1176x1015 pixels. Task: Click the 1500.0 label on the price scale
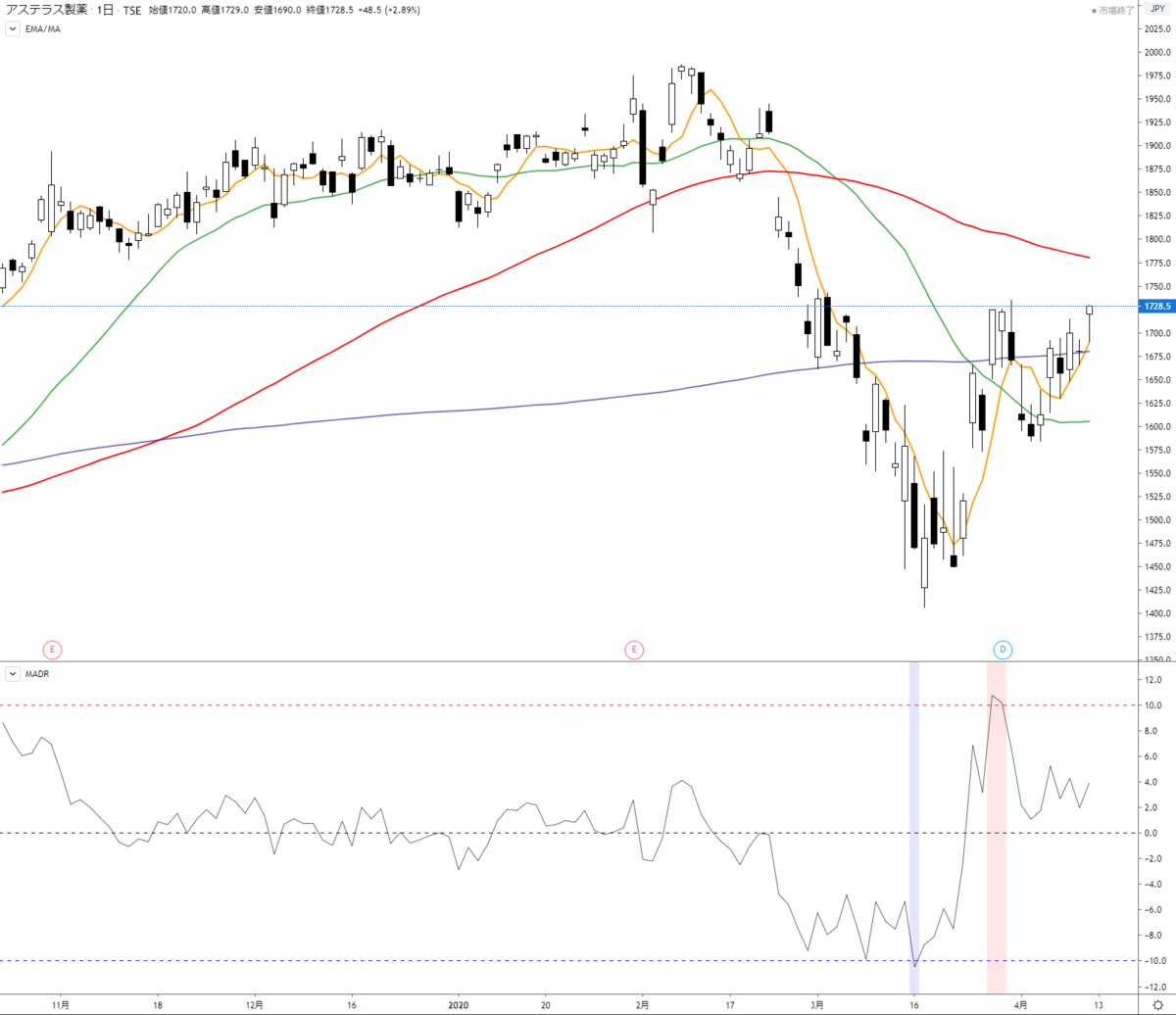pyautogui.click(x=1157, y=520)
